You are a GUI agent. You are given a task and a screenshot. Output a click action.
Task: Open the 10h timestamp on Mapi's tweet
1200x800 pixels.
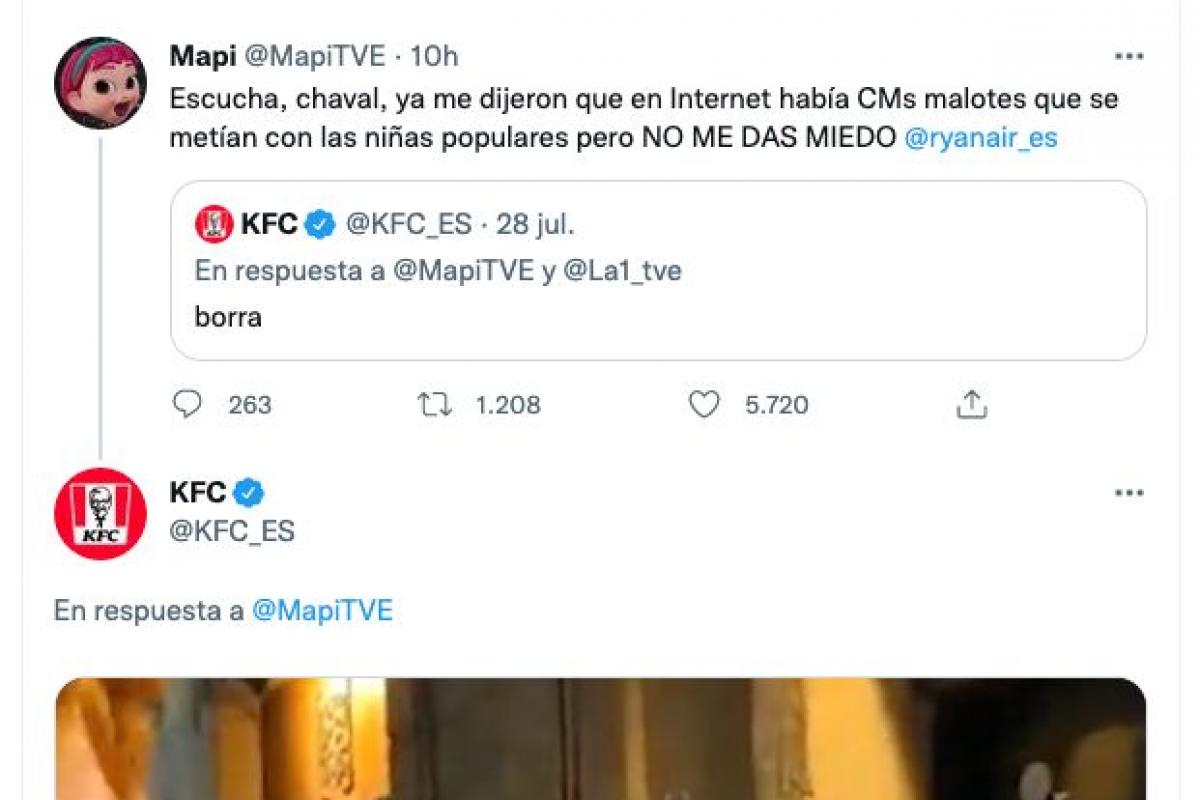point(434,56)
